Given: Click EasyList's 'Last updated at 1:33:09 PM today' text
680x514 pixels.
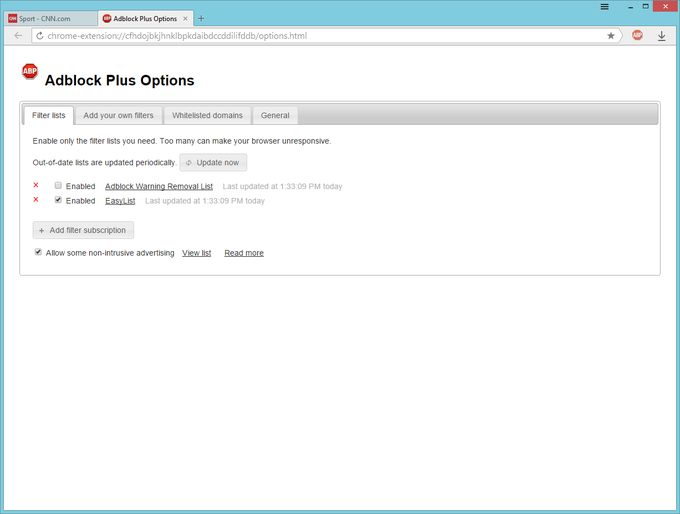Looking at the screenshot, I should coord(205,201).
